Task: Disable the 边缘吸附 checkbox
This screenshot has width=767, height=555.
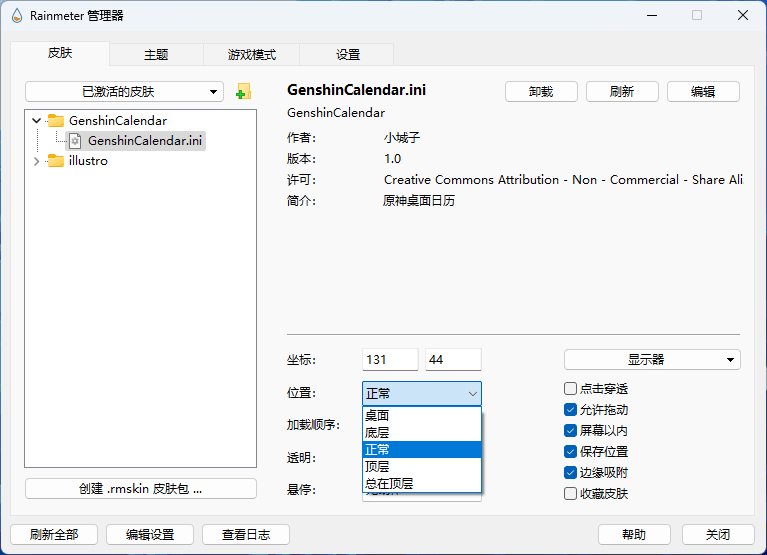Action: tap(570, 473)
